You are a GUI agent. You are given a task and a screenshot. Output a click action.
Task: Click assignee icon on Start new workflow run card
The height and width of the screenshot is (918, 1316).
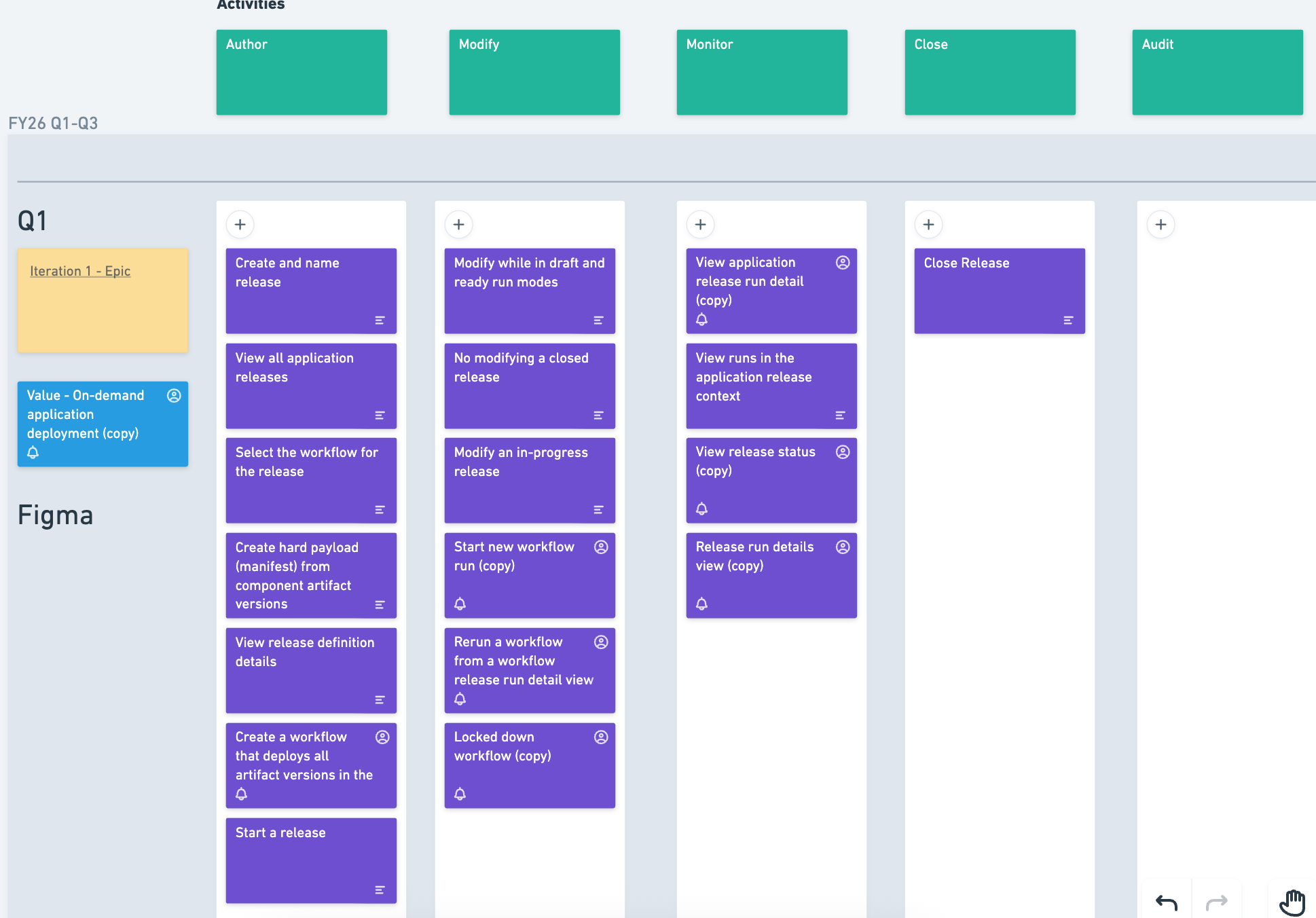[x=601, y=547]
